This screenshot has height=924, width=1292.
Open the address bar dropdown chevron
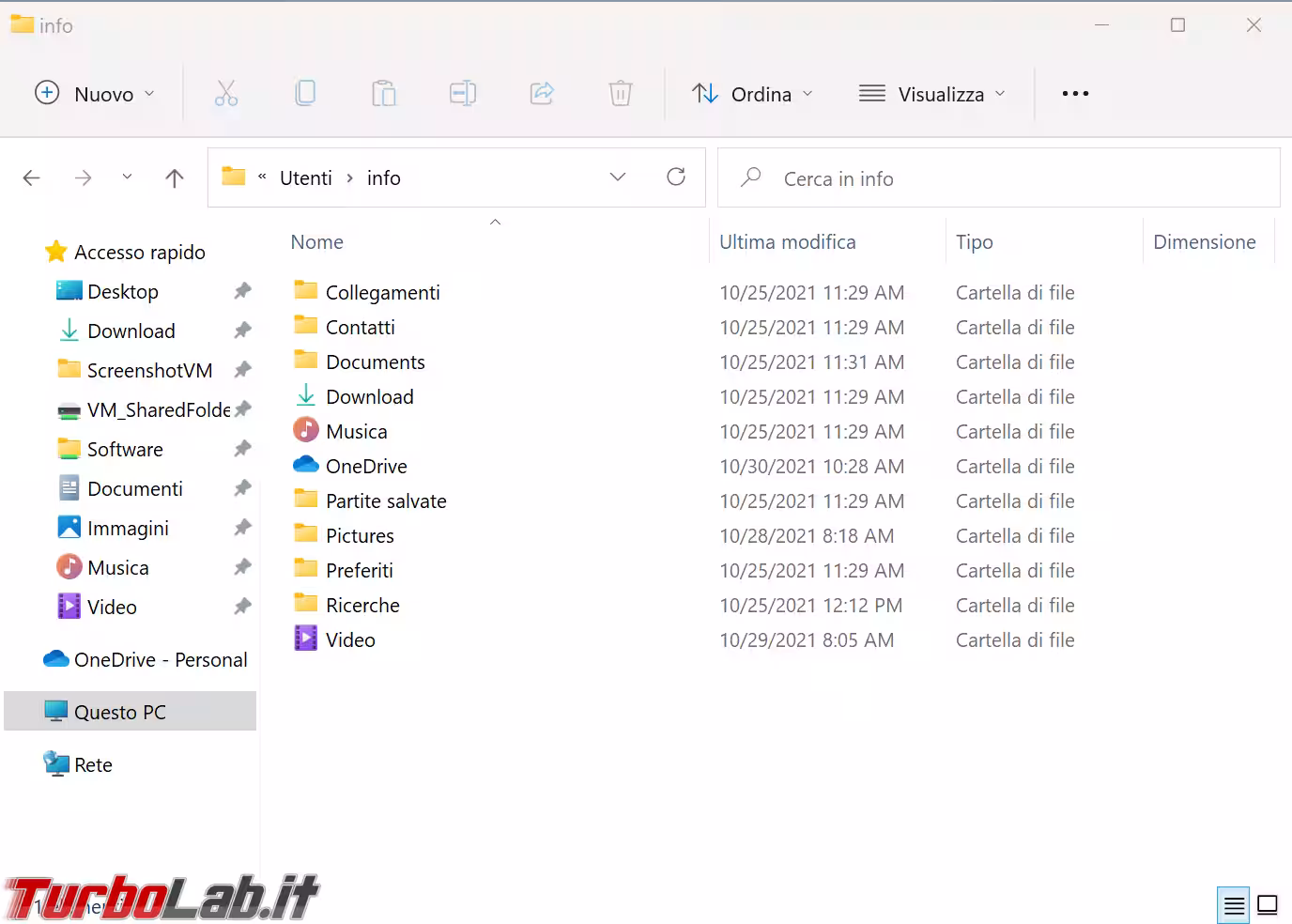point(617,177)
